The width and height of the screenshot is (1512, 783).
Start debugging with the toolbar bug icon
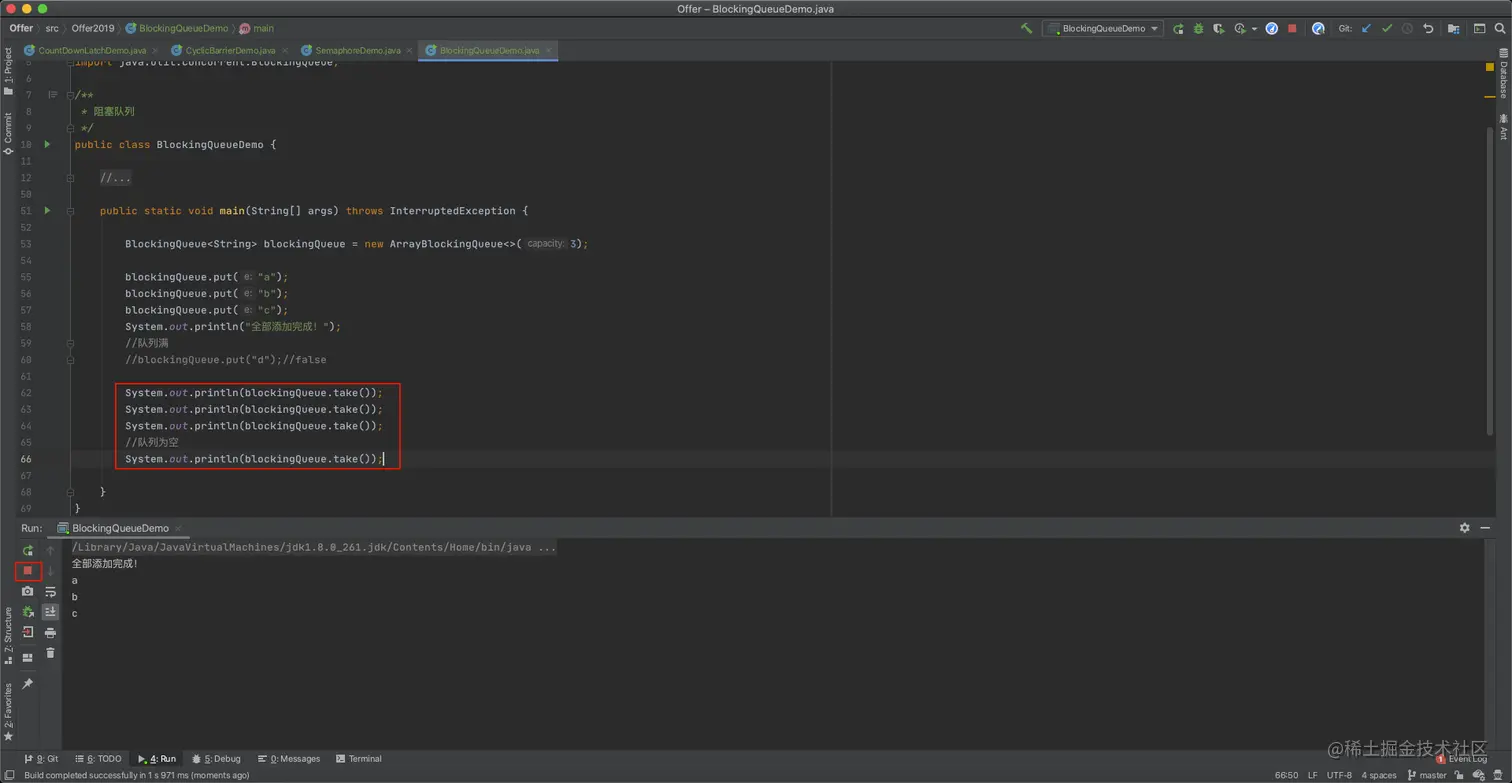(x=1198, y=28)
